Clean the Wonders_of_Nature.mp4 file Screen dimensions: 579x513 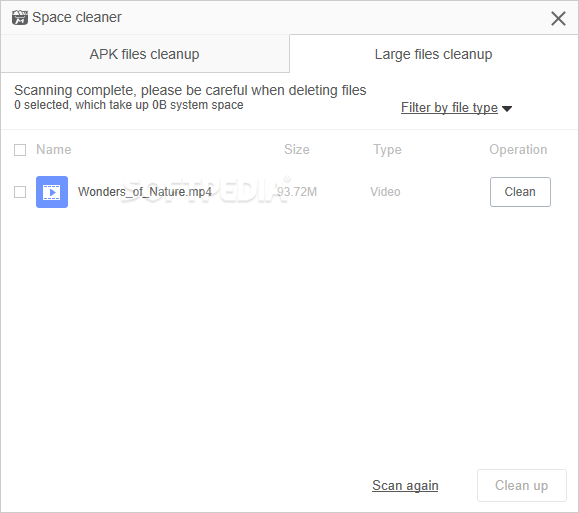(x=520, y=192)
